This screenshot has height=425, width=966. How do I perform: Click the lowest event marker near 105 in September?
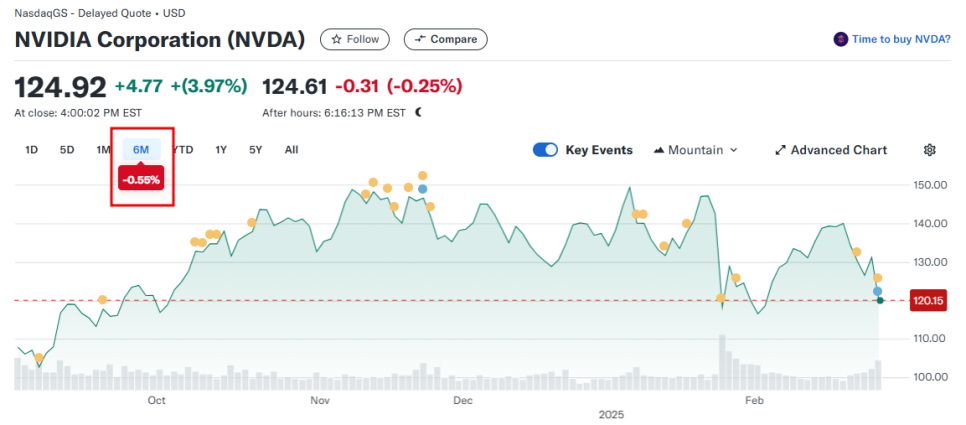click(x=39, y=358)
